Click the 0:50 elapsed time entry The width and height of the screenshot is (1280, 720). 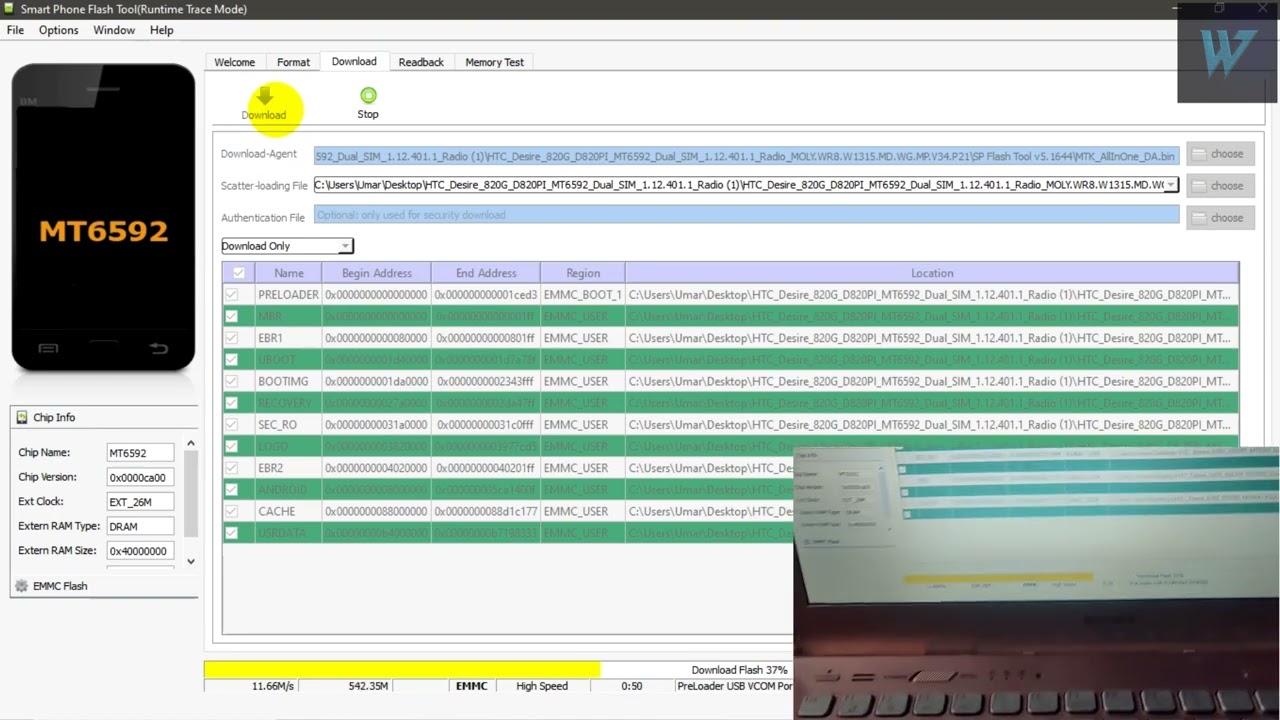(631, 686)
